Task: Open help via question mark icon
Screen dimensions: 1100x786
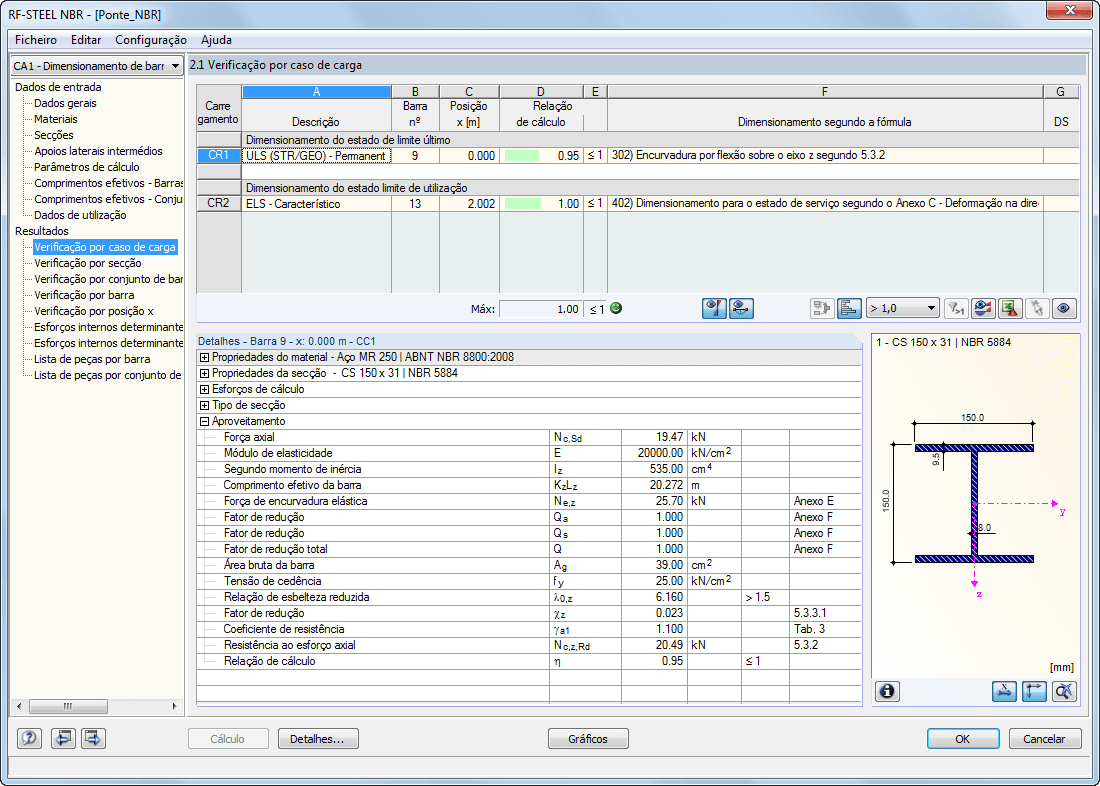Action: 29,738
